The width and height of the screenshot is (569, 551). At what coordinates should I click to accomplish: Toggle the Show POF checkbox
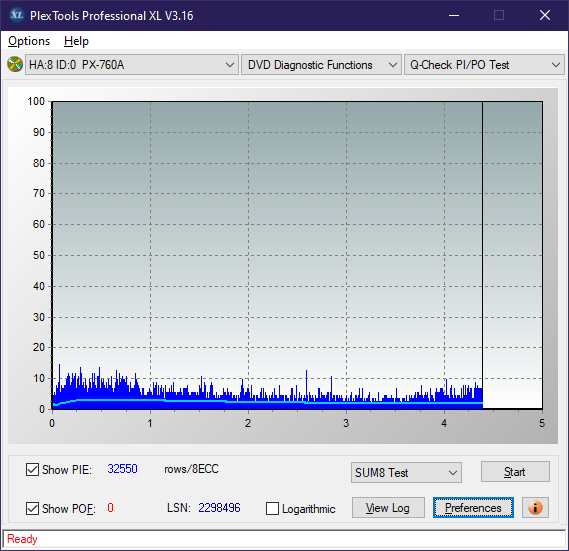pos(32,508)
